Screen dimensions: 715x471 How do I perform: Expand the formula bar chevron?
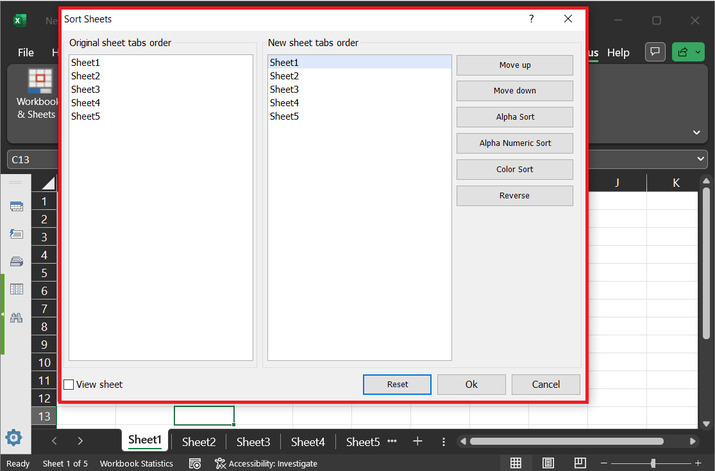coord(700,159)
